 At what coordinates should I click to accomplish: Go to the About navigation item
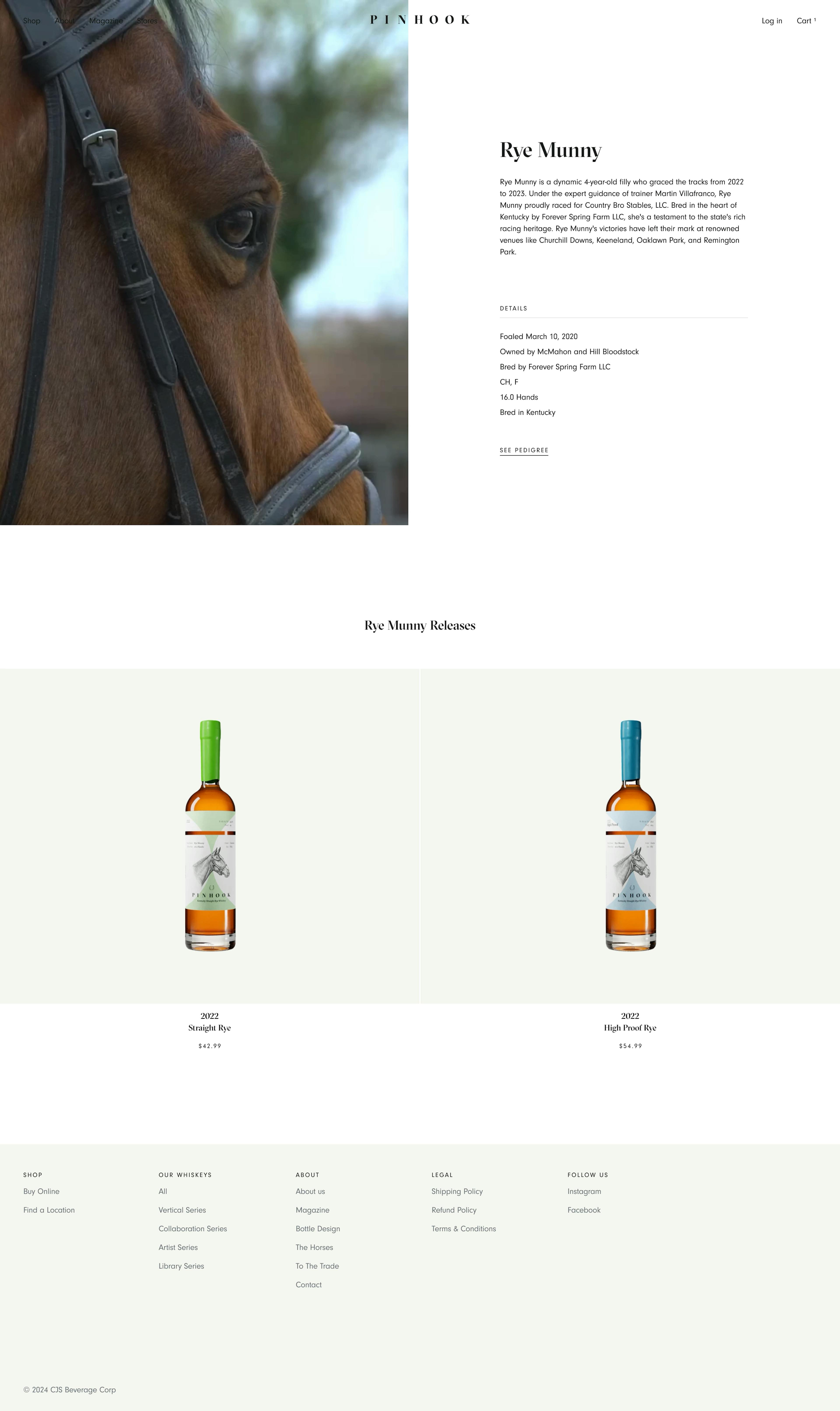[65, 21]
